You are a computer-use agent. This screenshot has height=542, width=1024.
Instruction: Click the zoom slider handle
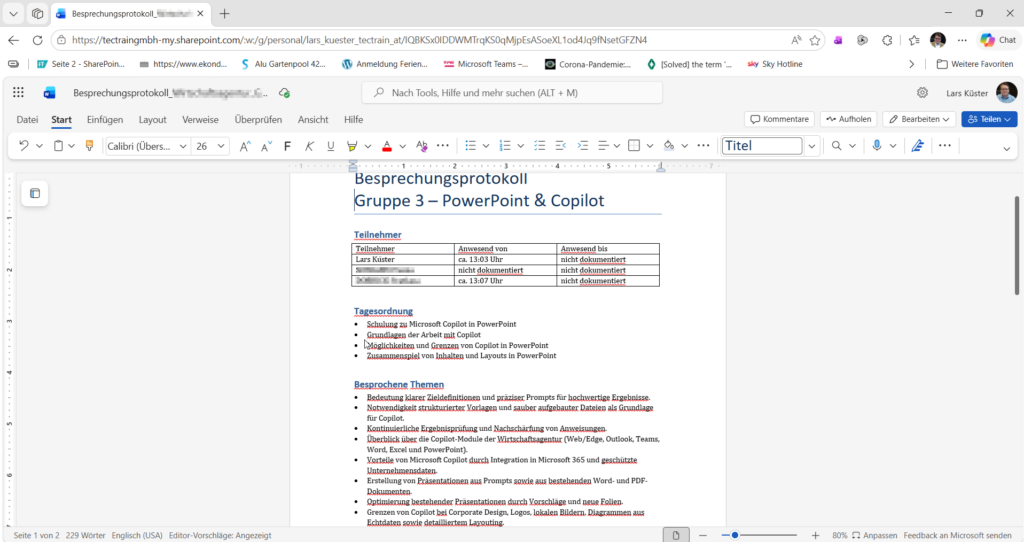click(x=735, y=535)
